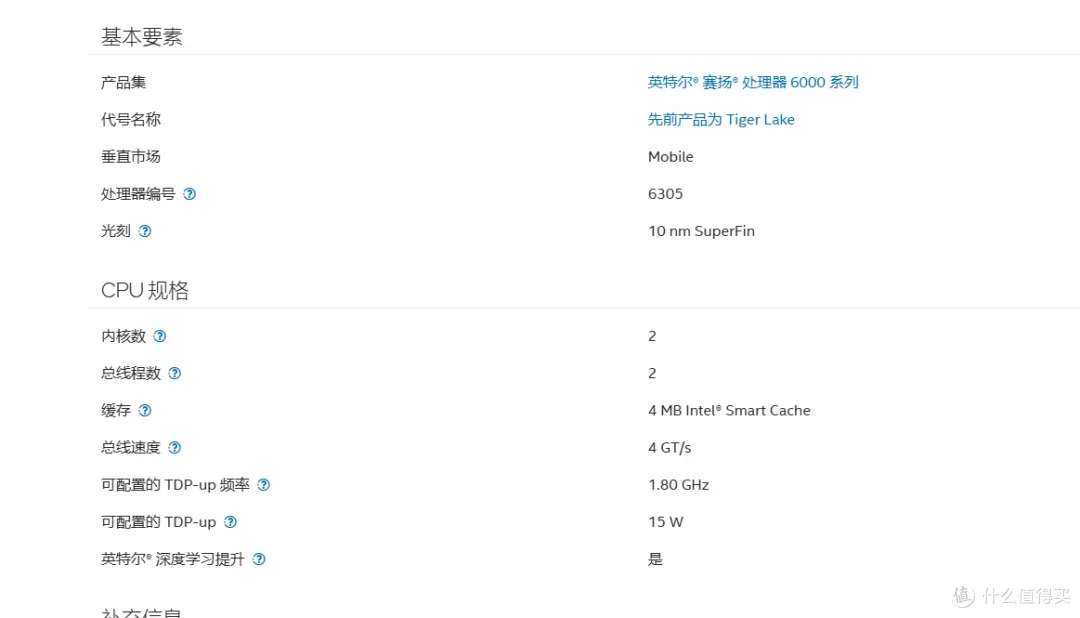Click the 产品集 row label
1080x618 pixels.
123,83
